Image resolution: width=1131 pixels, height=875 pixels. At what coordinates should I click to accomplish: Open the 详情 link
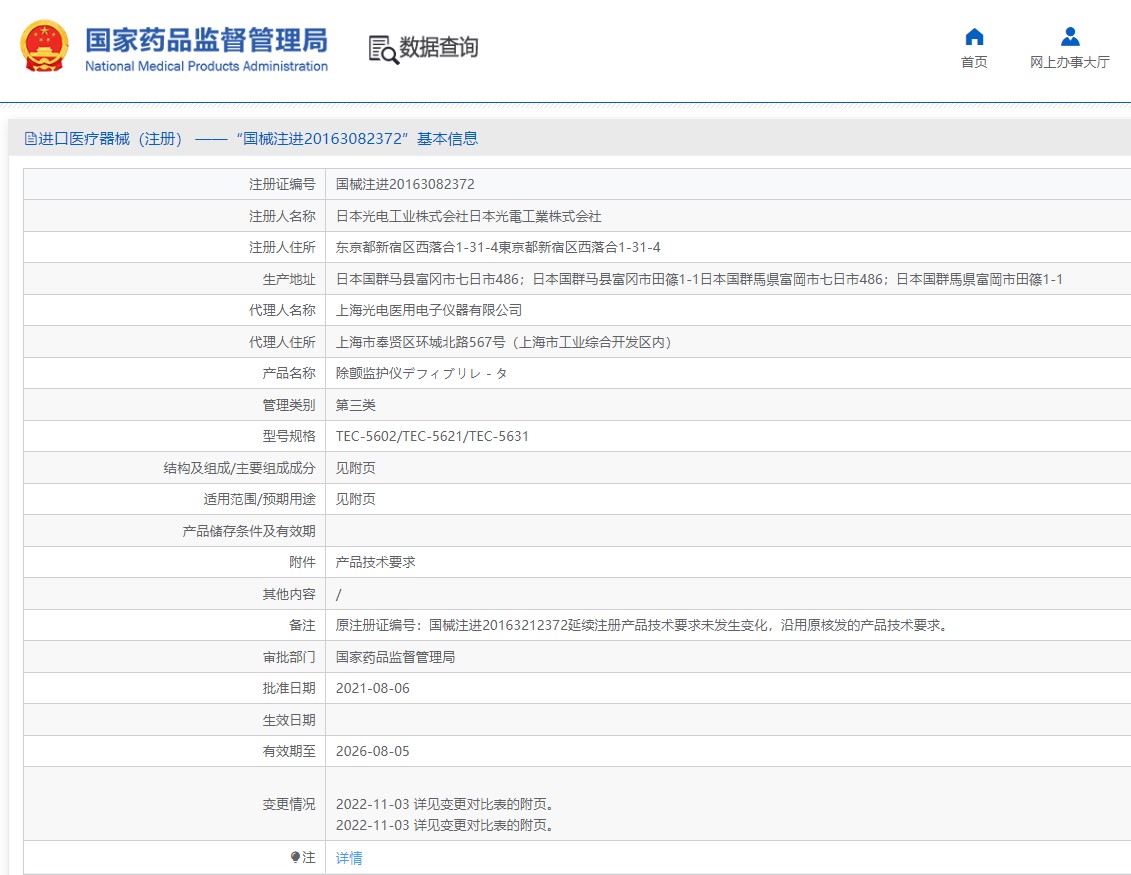349,858
